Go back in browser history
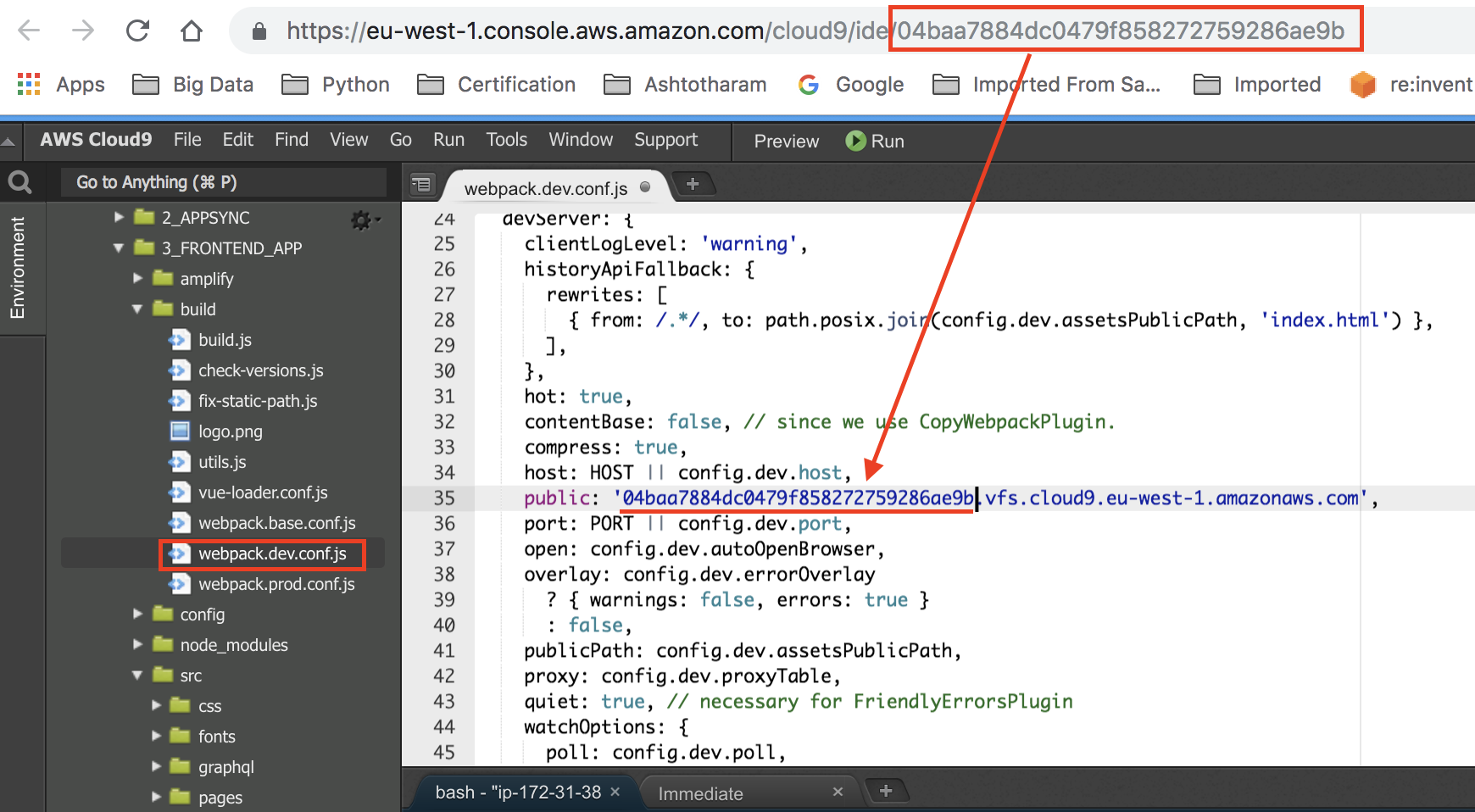 (x=29, y=31)
